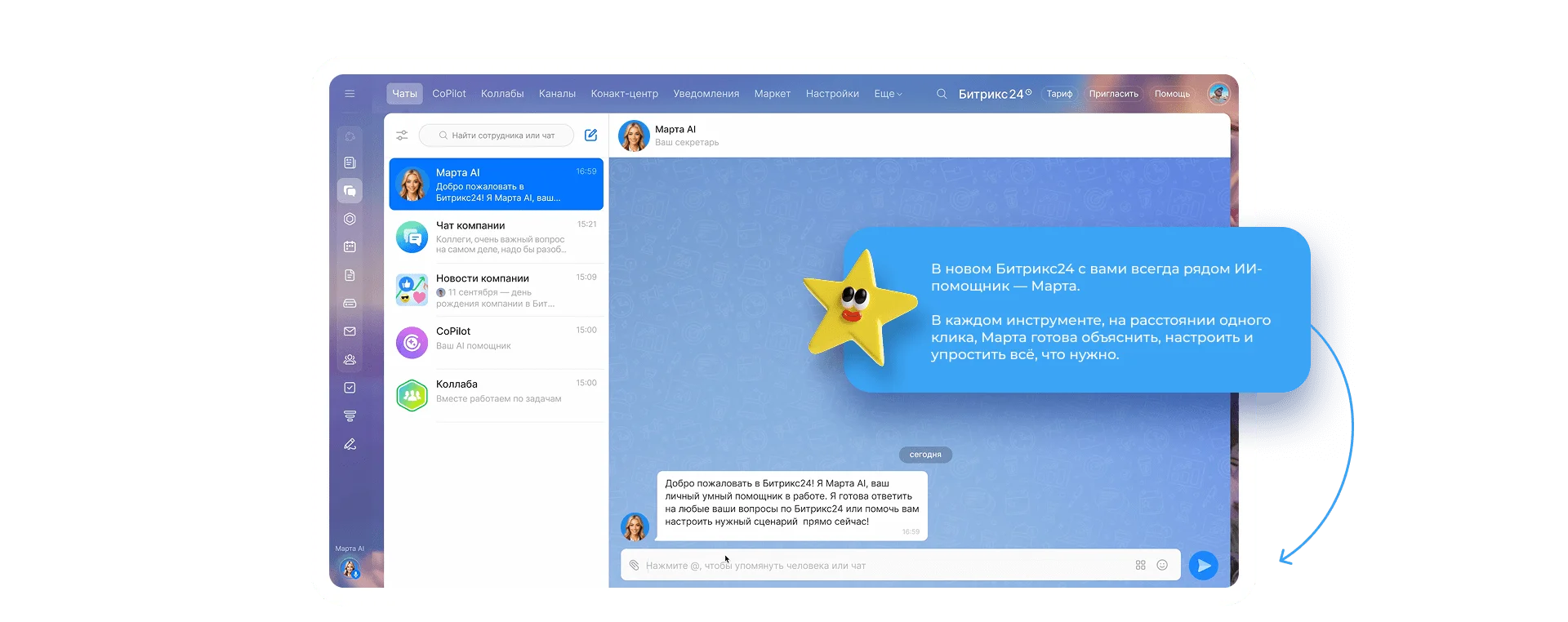
Task: Open the CRM funnel icon in sidebar
Action: (x=350, y=416)
